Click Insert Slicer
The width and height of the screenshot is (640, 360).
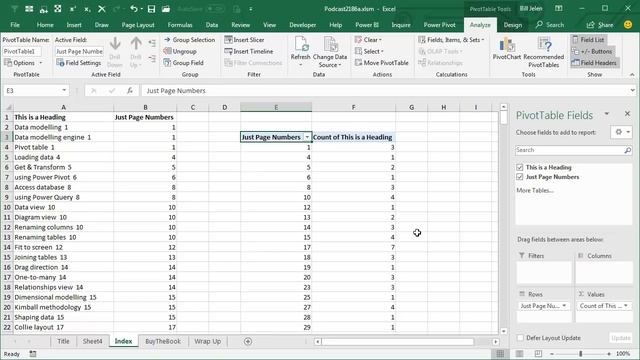tap(244, 40)
